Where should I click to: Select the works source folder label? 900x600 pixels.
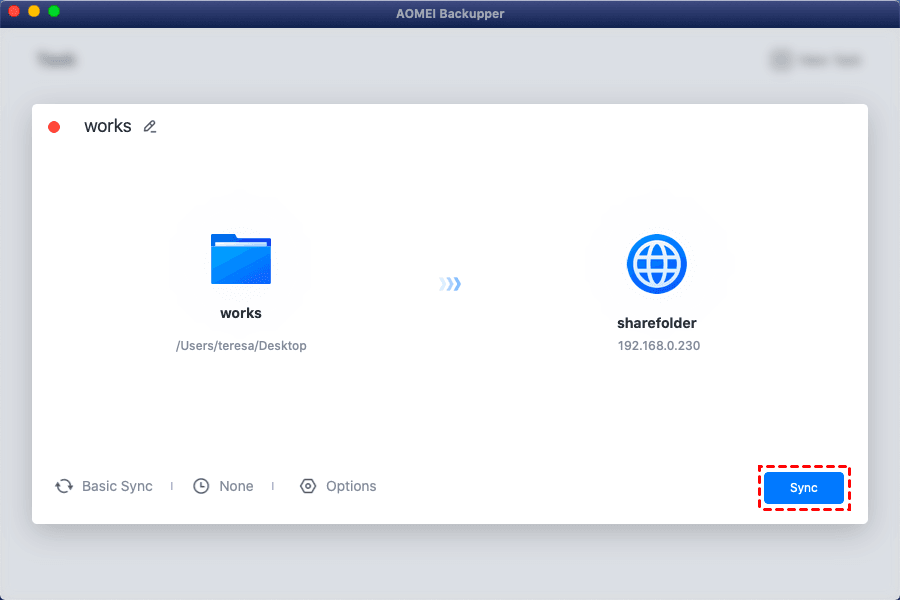pos(241,313)
